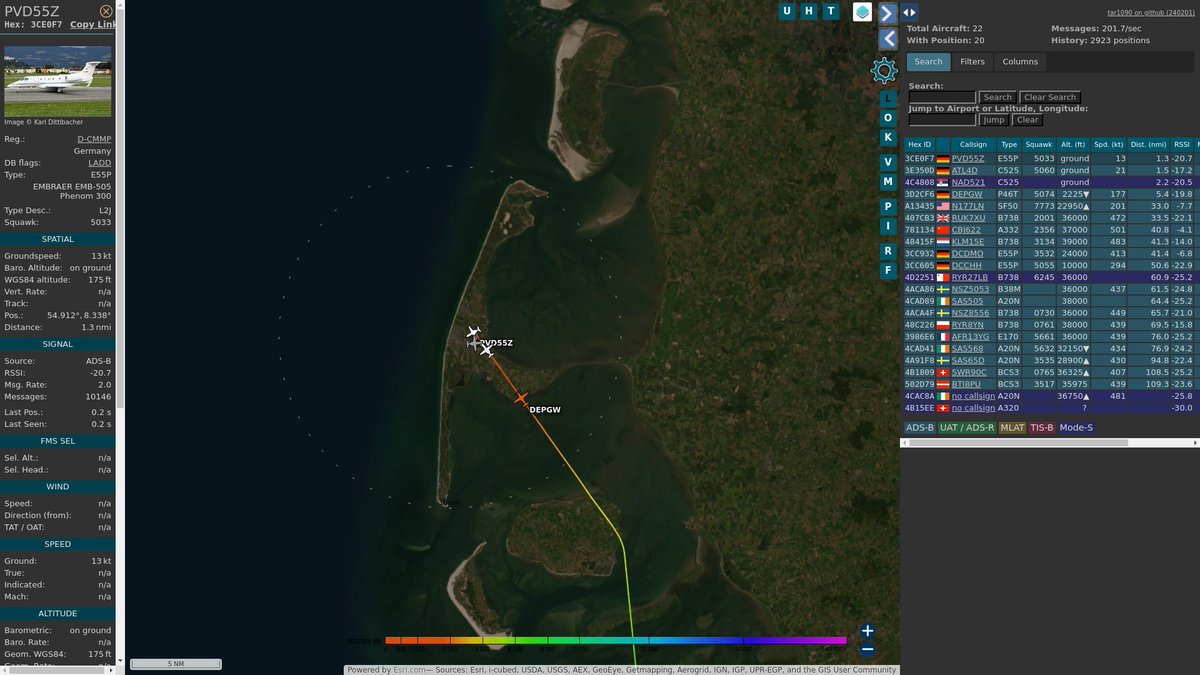Viewport: 1200px width, 675px height.
Task: Zoom out the map with minus button
Action: click(x=867, y=650)
